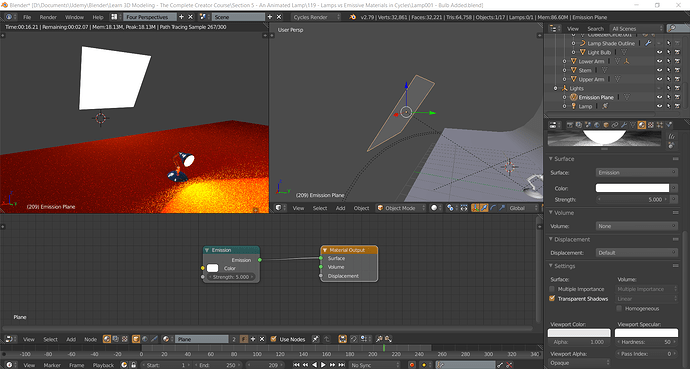Open the 3D viewport Object menu
The image size is (690, 369).
click(x=361, y=208)
